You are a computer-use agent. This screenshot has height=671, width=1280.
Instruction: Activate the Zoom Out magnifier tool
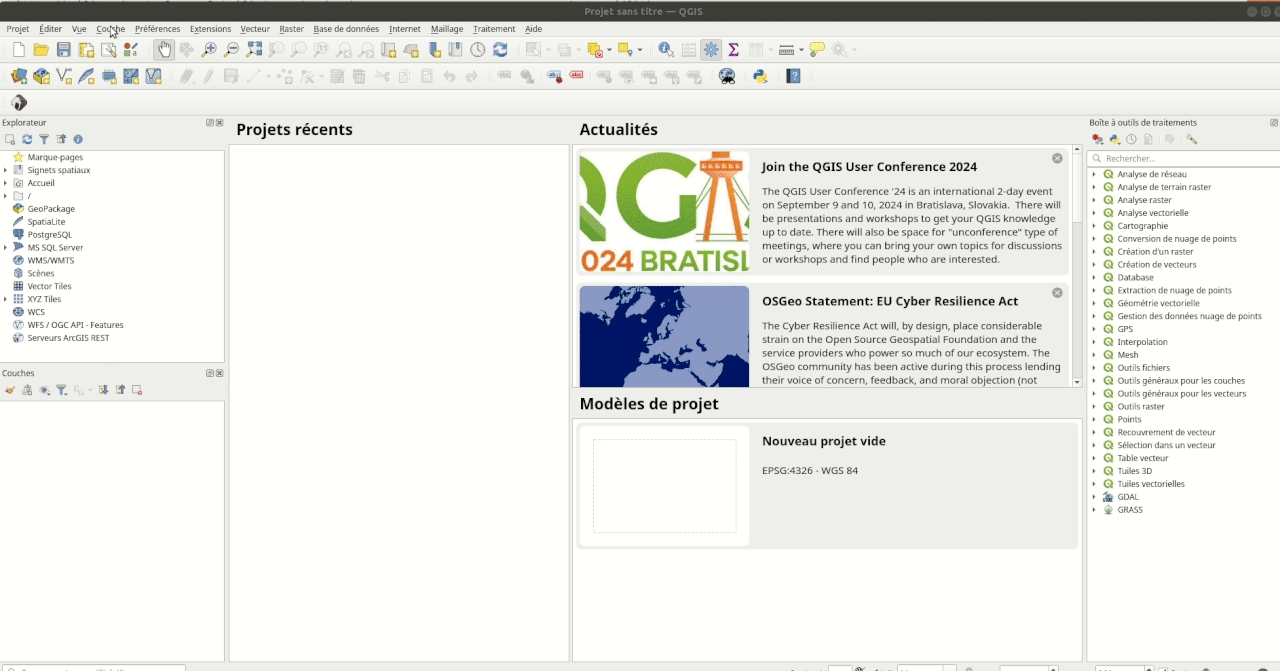pyautogui.click(x=231, y=50)
